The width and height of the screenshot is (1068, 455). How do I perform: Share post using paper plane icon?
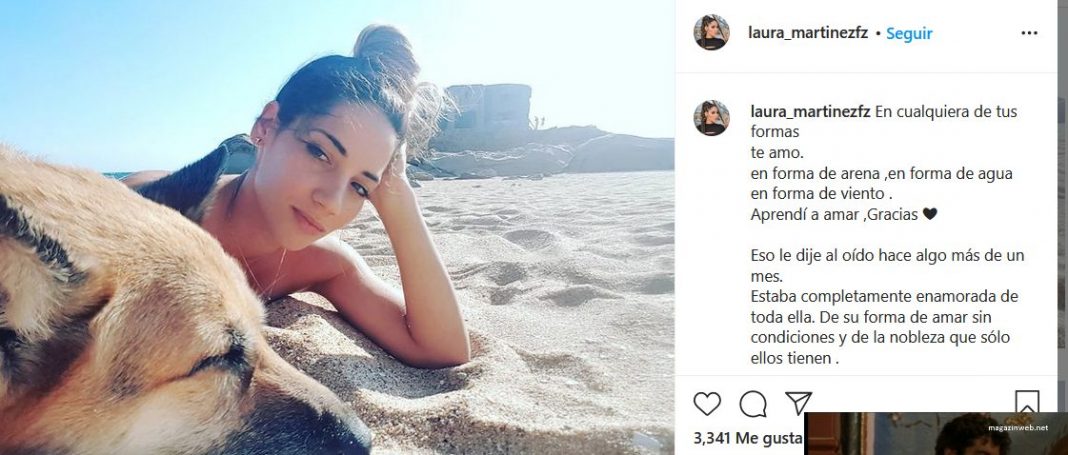tap(798, 403)
